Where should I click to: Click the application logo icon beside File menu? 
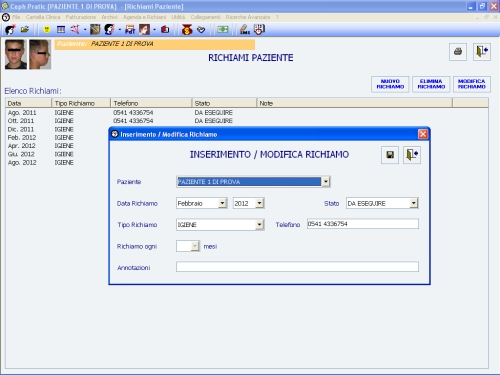(6, 17)
